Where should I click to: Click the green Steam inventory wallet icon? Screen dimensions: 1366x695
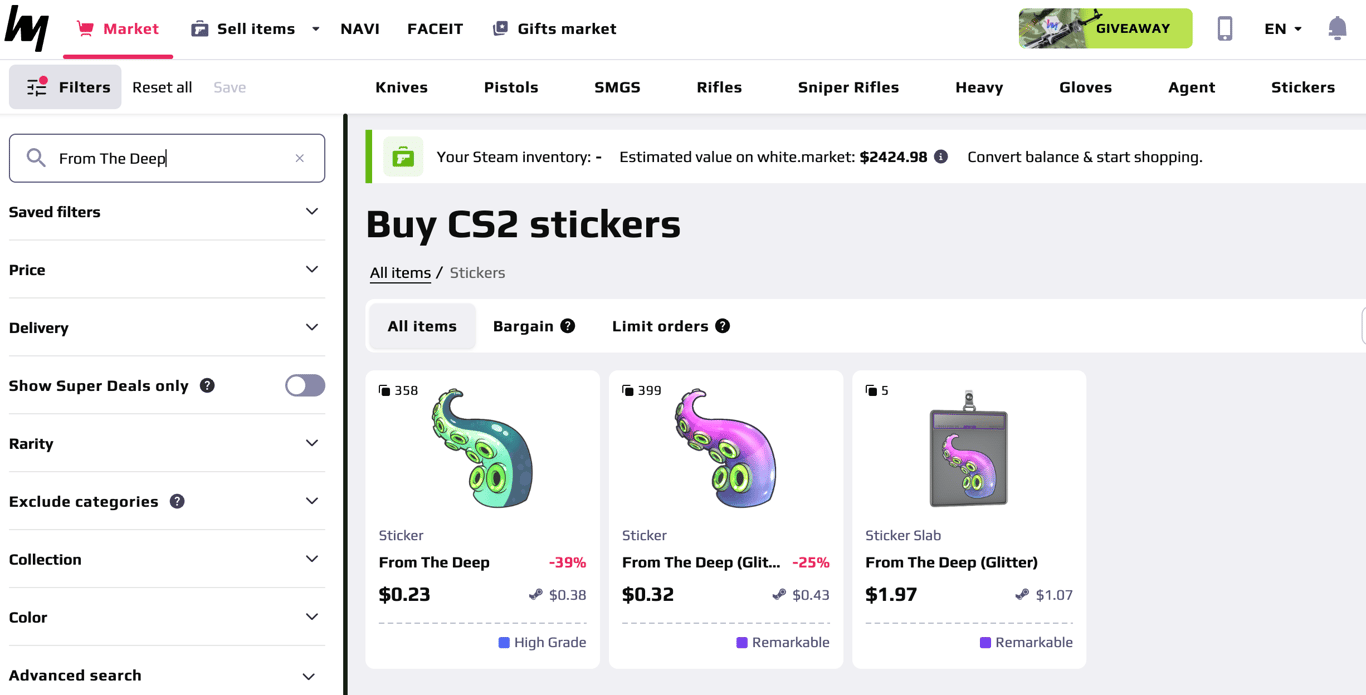point(403,157)
